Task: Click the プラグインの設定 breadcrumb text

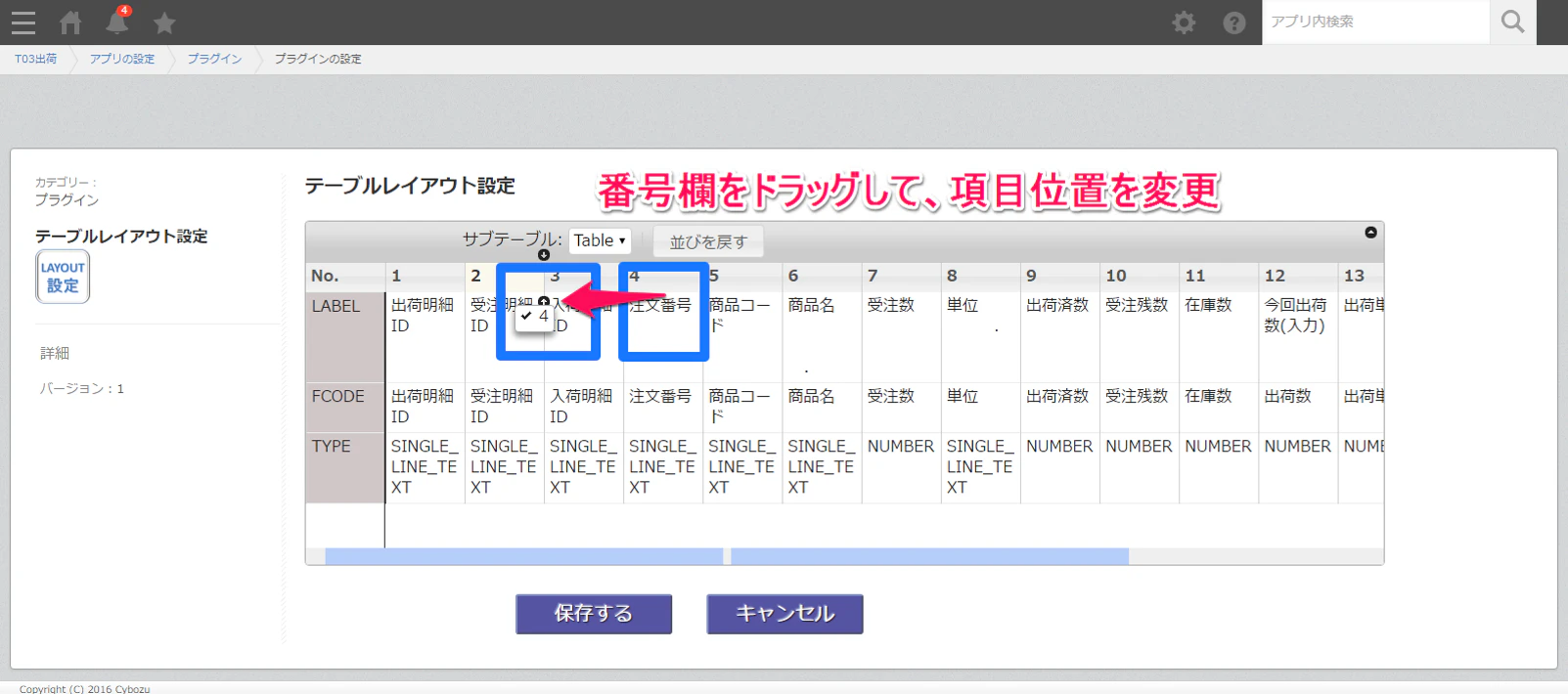Action: click(x=318, y=59)
